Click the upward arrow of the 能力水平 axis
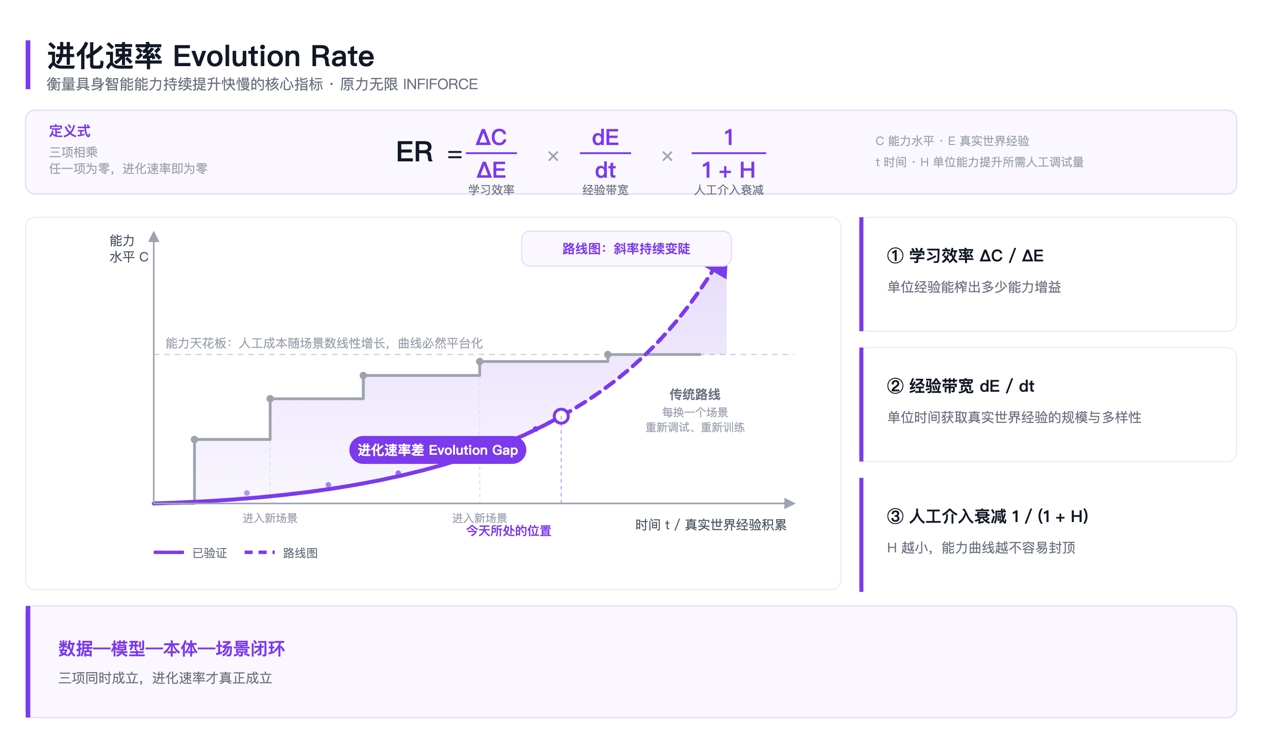Viewport: 1268px width, 745px height. point(154,238)
